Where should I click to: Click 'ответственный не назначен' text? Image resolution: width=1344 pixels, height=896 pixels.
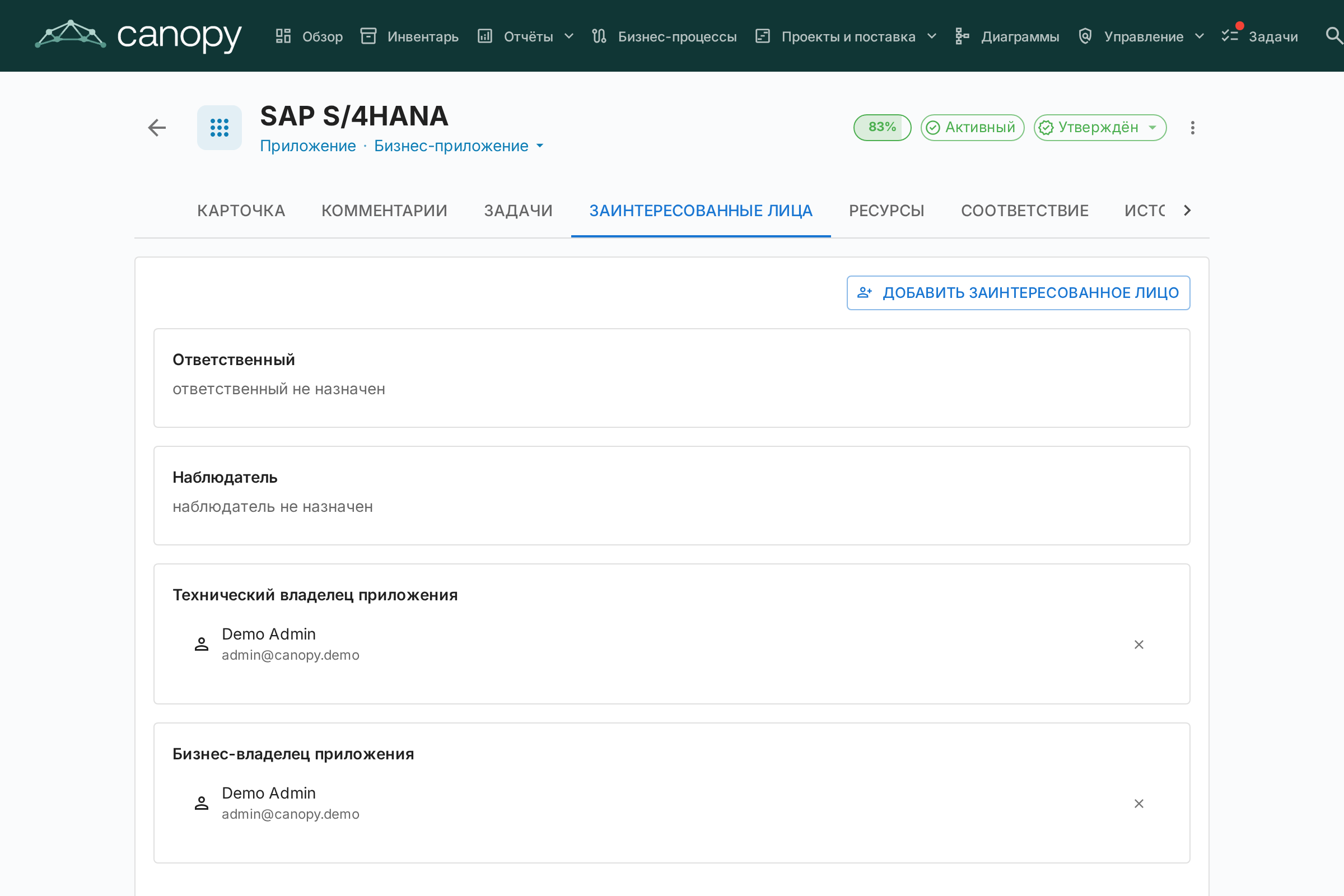pos(279,389)
